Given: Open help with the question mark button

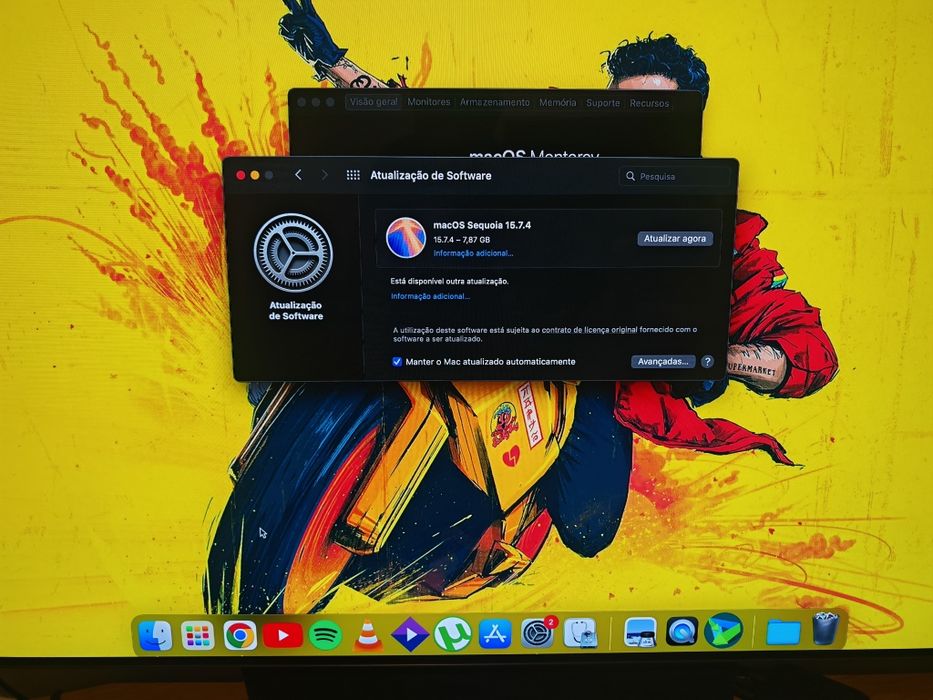Looking at the screenshot, I should pos(707,362).
